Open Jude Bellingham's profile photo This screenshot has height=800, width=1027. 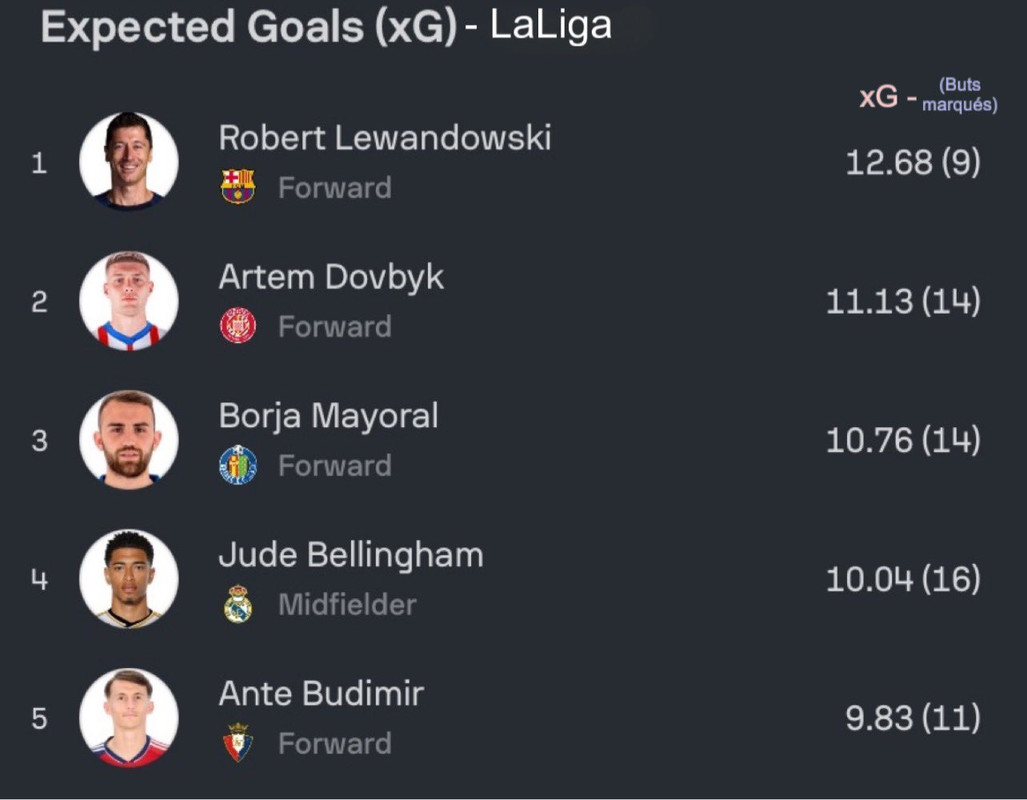129,579
